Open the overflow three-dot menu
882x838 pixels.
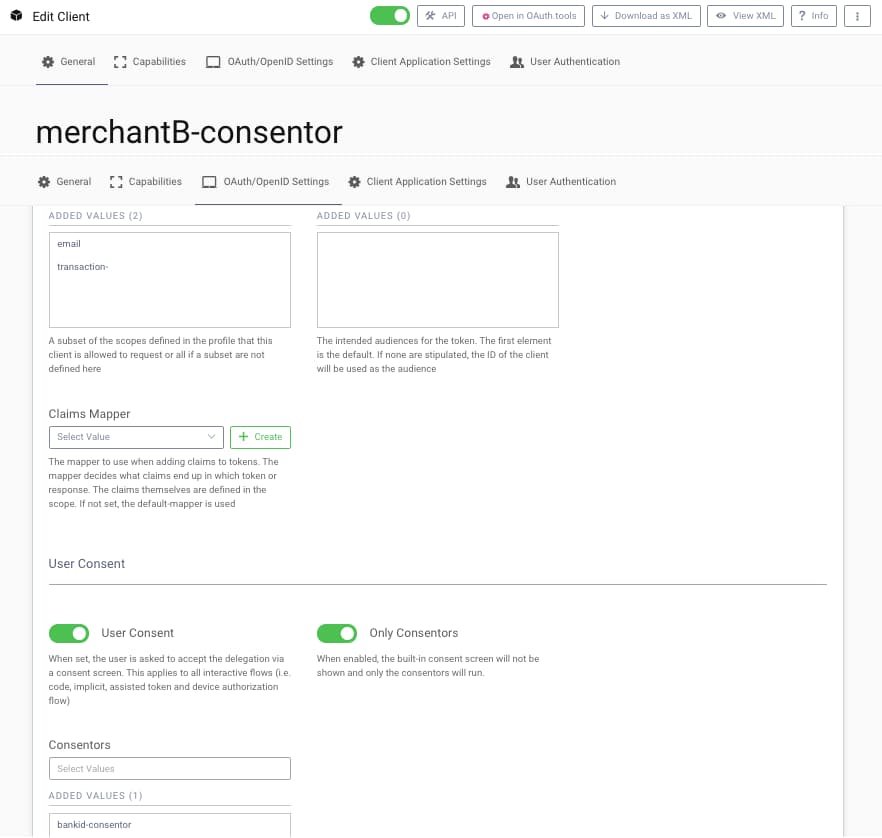click(857, 15)
